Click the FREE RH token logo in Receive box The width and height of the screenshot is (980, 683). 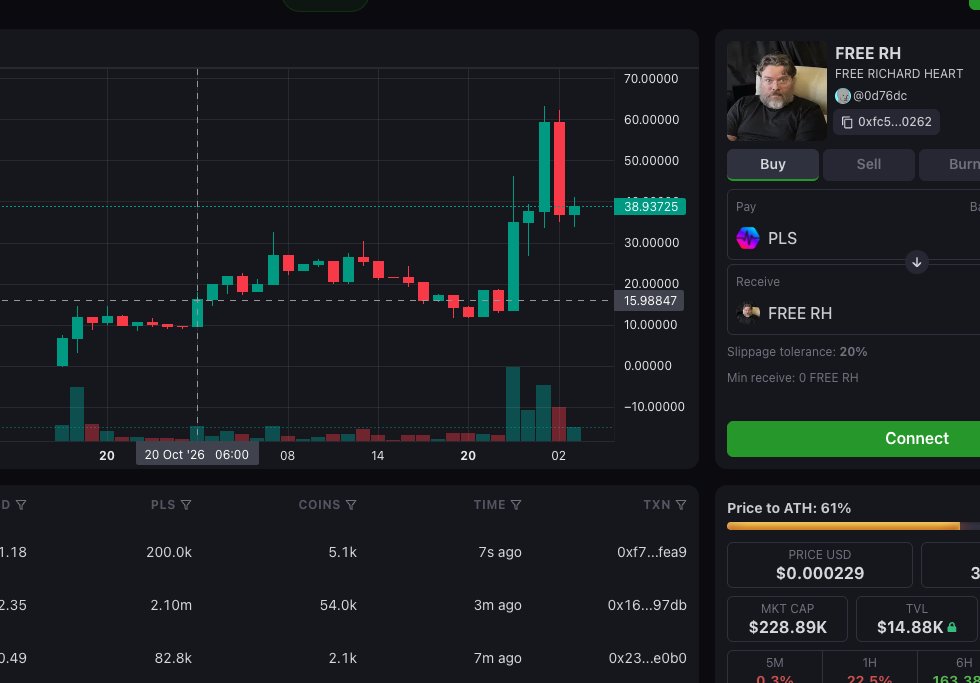point(748,313)
